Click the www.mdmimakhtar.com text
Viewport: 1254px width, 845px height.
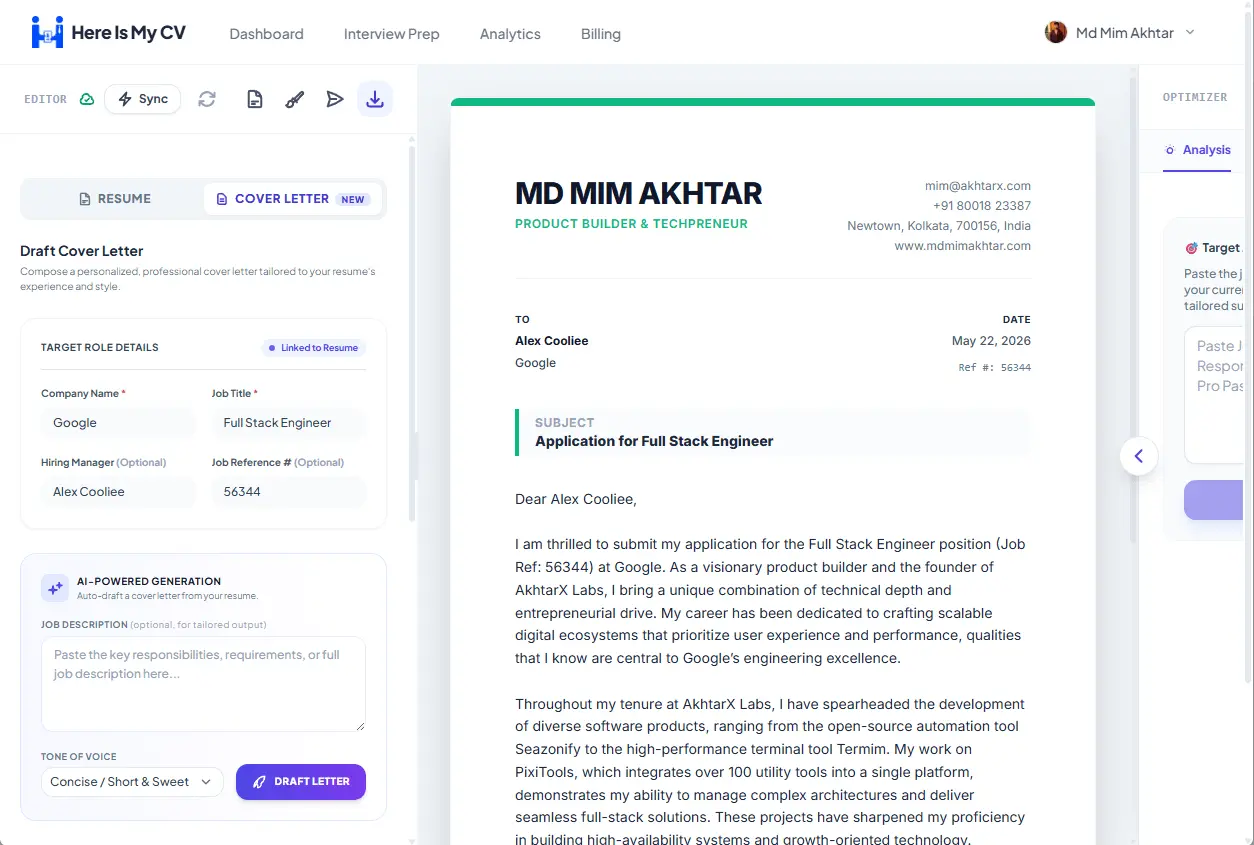click(962, 246)
